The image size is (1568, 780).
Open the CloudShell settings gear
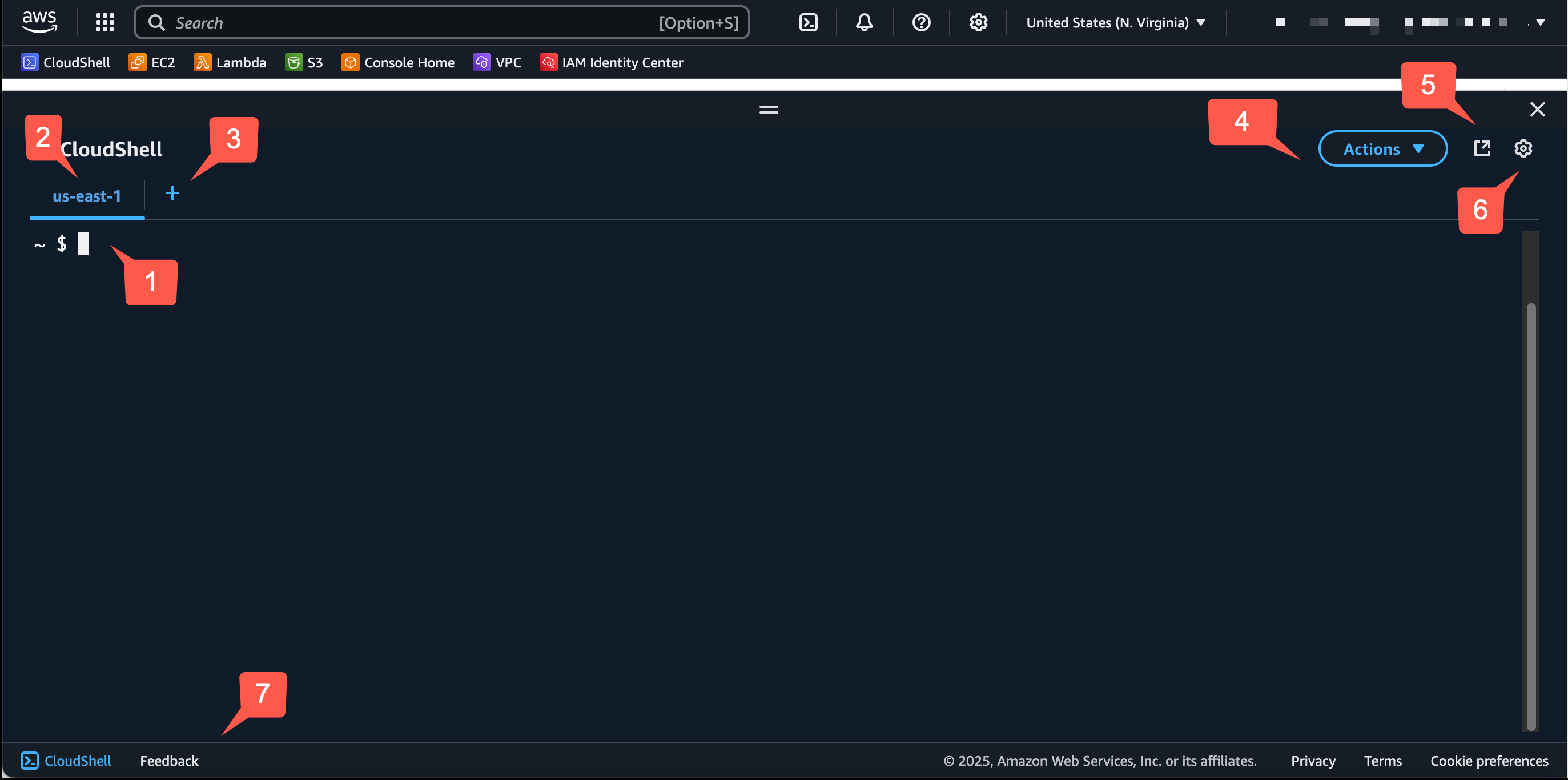(1523, 148)
